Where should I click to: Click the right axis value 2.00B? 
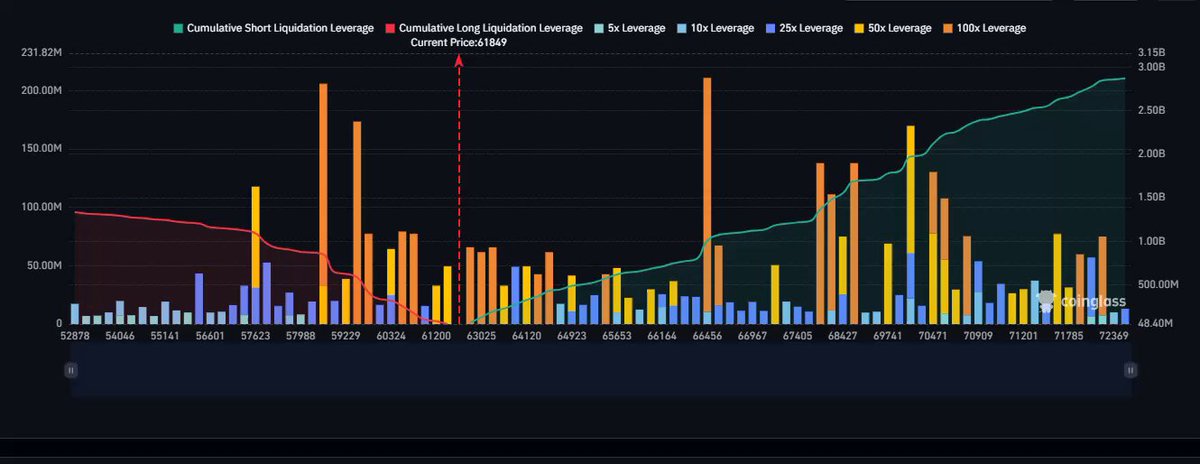pyautogui.click(x=1152, y=154)
